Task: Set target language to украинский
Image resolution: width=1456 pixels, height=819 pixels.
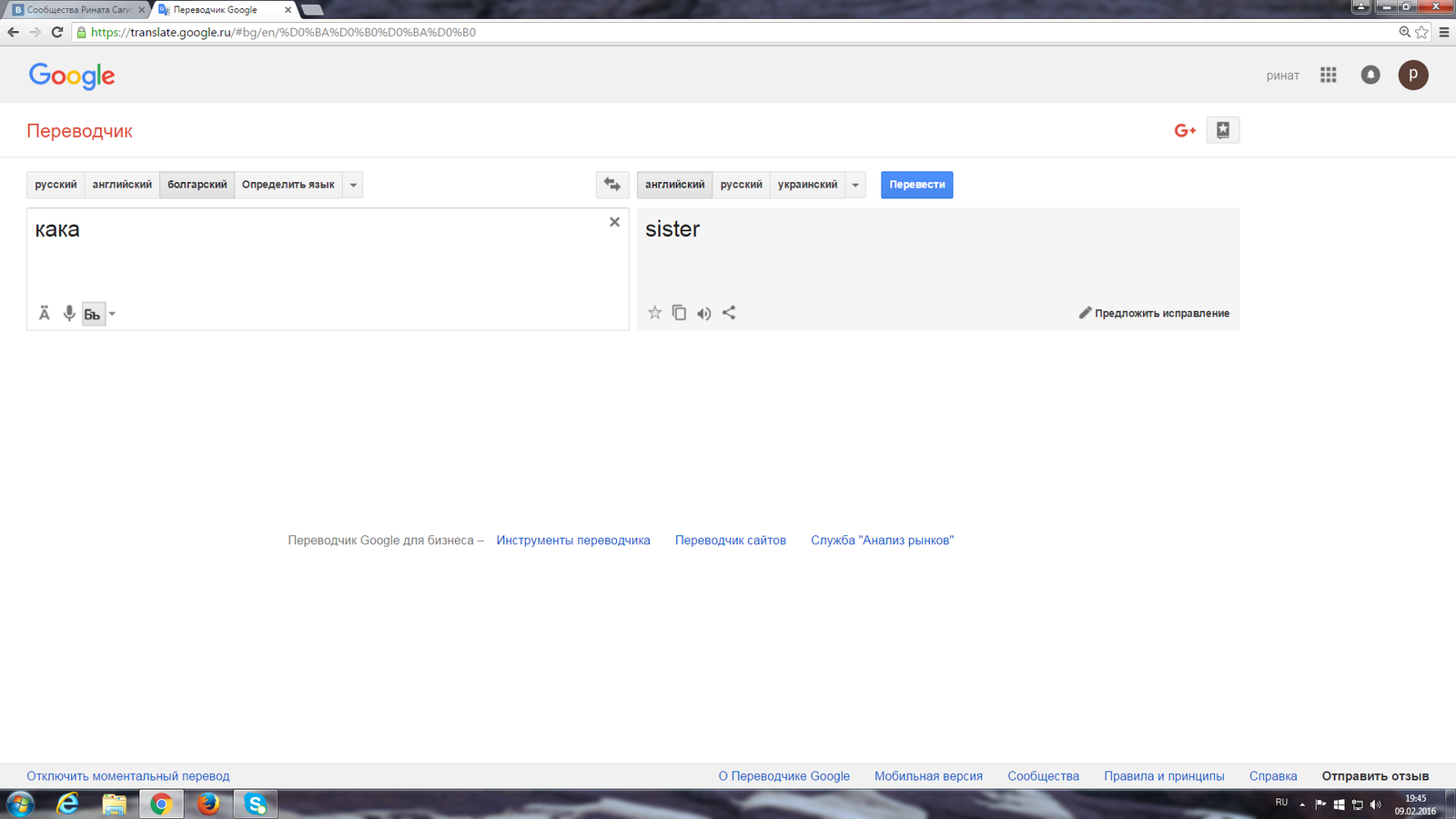Action: [807, 185]
